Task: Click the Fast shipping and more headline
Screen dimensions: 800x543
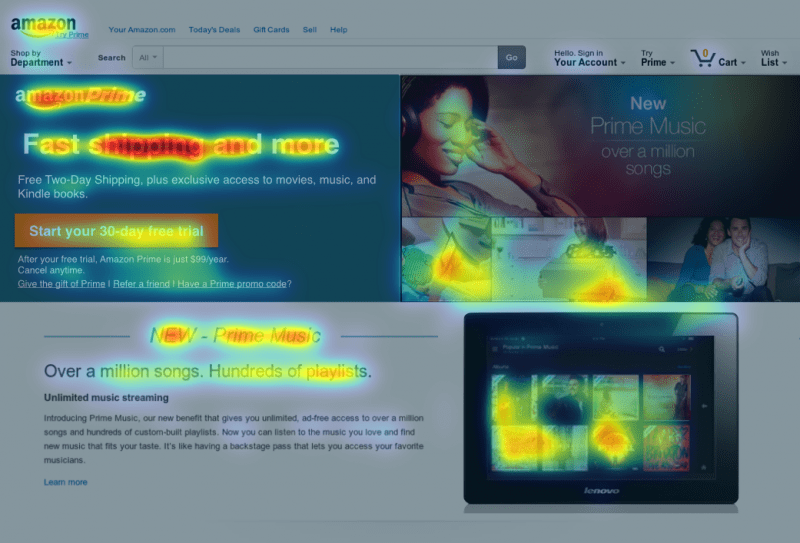Action: pos(181,144)
